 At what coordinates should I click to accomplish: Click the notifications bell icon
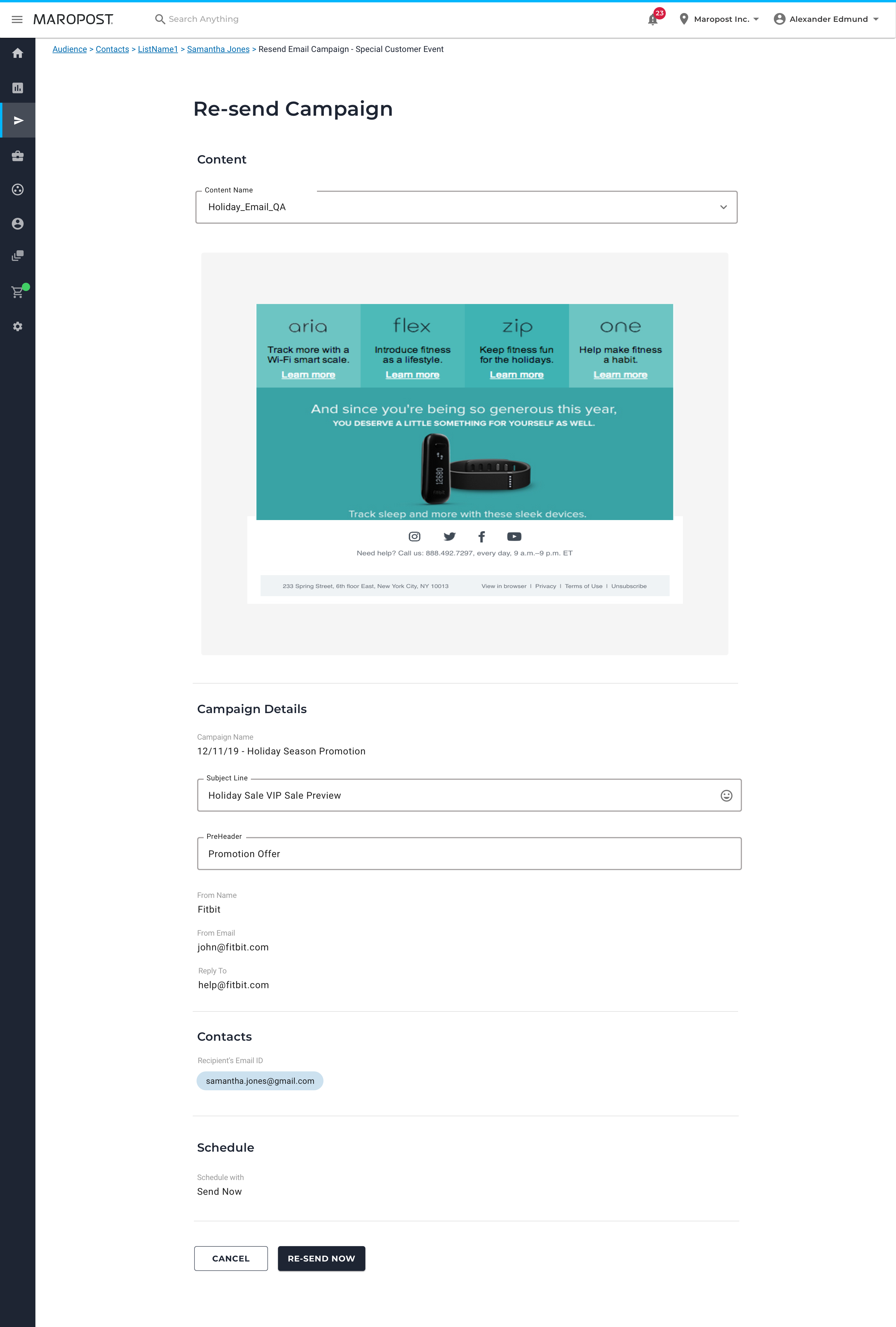point(653,19)
